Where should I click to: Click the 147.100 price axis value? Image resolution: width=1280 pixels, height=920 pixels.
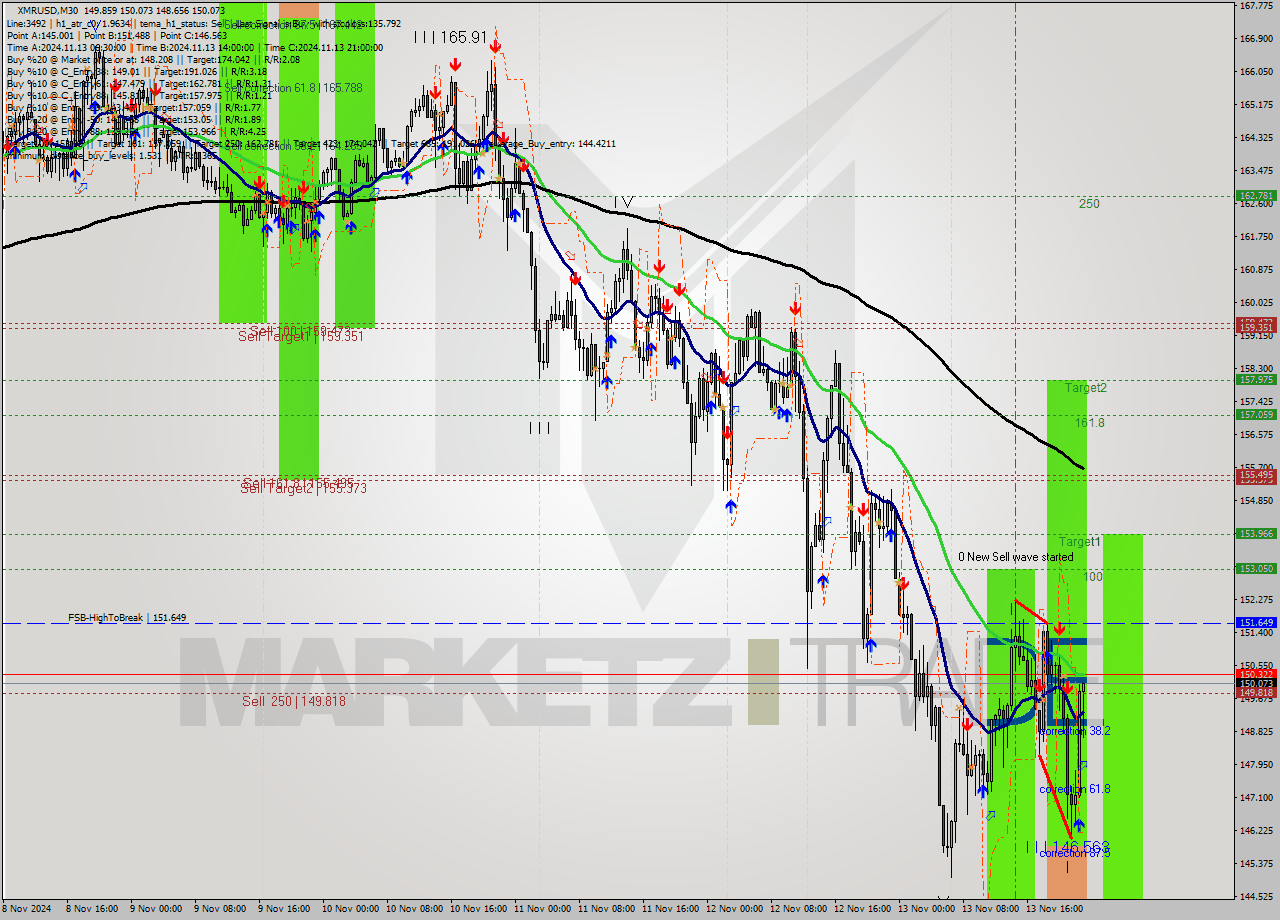pyautogui.click(x=1256, y=798)
